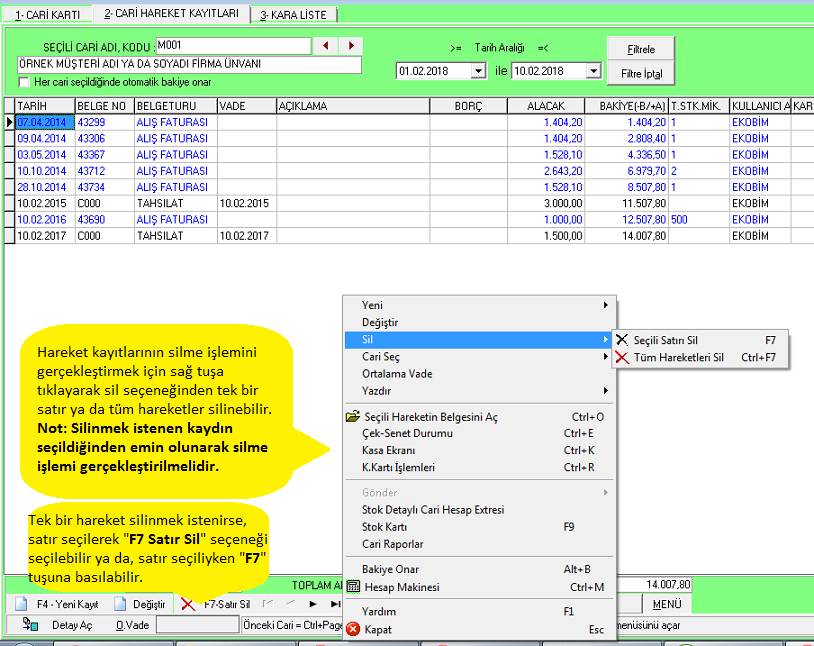The height and width of the screenshot is (646, 814).
Task: Select Ortalama Vade from the context menu
Action: 478,374
